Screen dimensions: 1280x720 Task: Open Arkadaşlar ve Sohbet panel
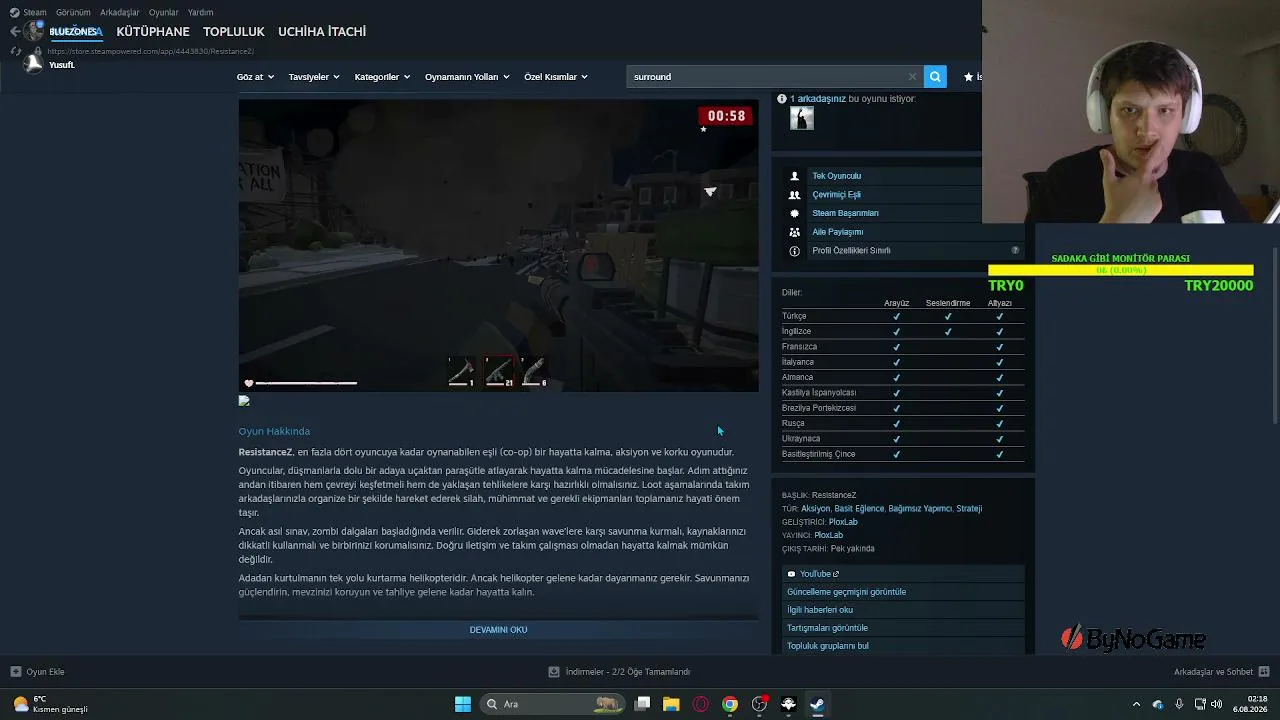tap(1221, 672)
